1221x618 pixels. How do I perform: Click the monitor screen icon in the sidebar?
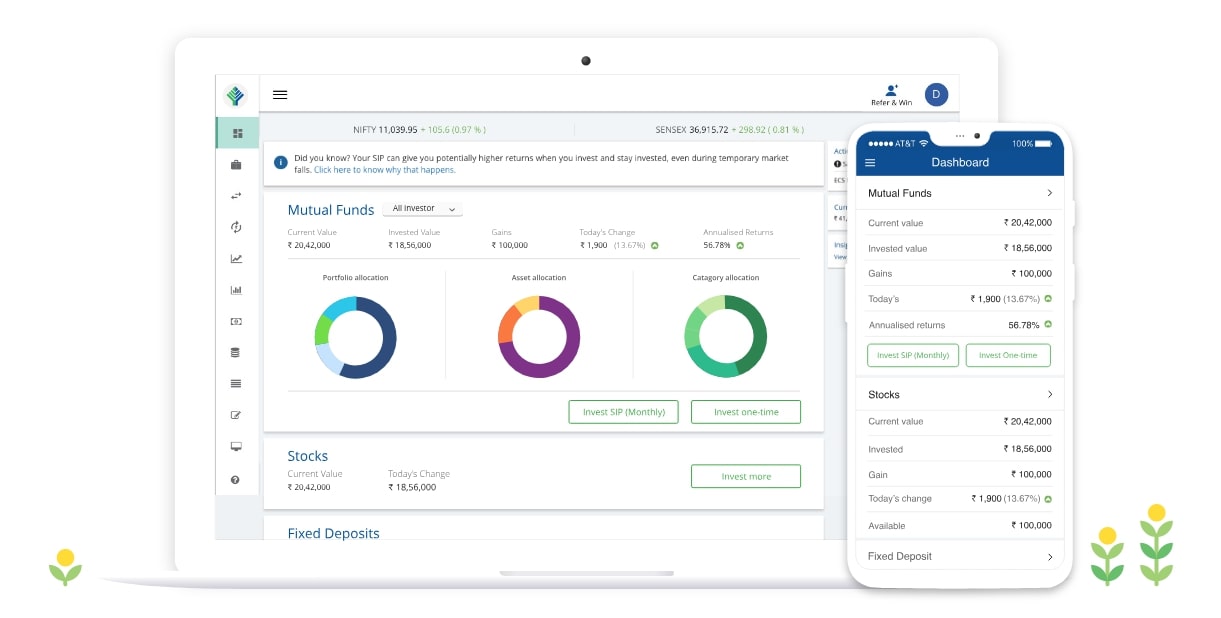(x=237, y=447)
